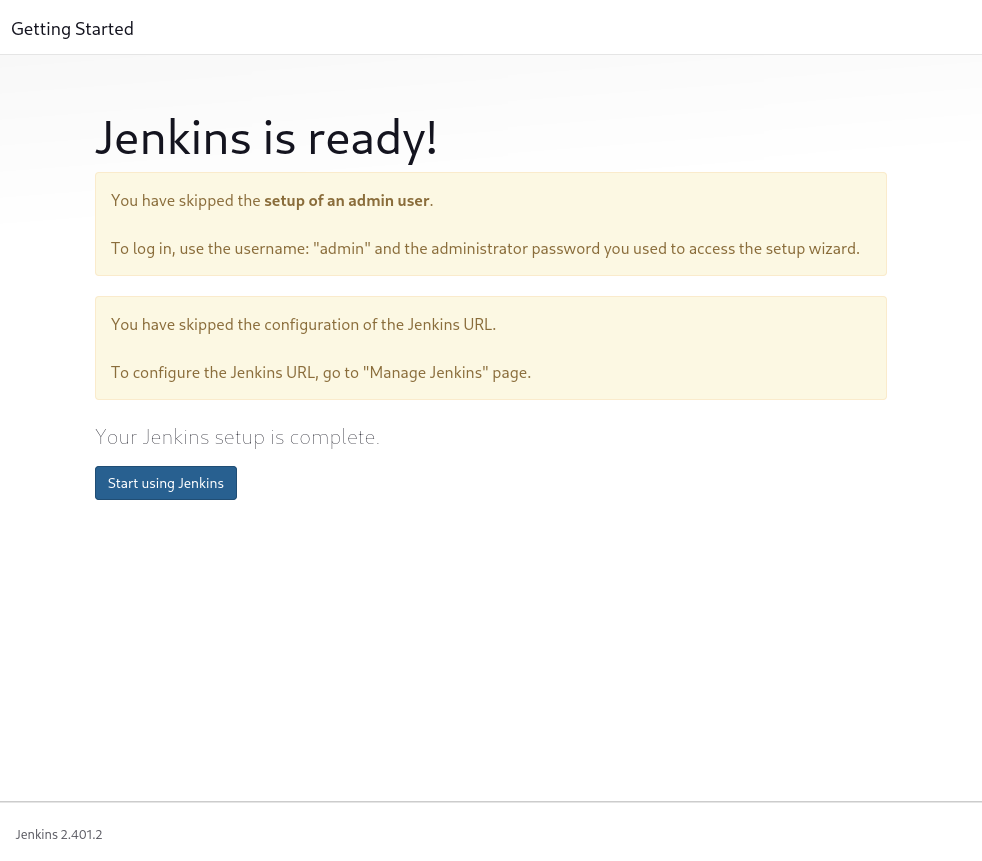Select the 'Jenkins is ready!' heading
Image resolution: width=982 pixels, height=861 pixels.
pyautogui.click(x=266, y=138)
